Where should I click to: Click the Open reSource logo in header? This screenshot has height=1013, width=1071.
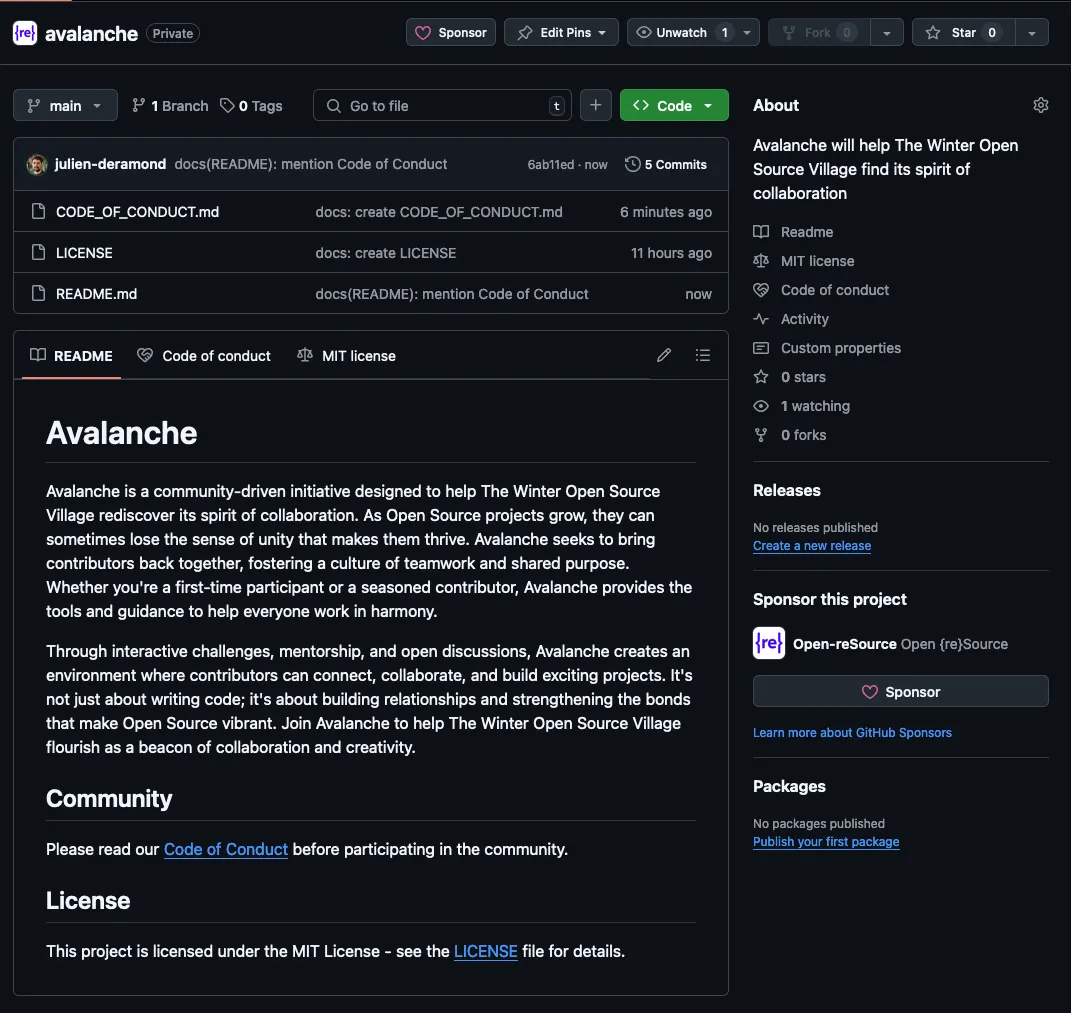(25, 33)
